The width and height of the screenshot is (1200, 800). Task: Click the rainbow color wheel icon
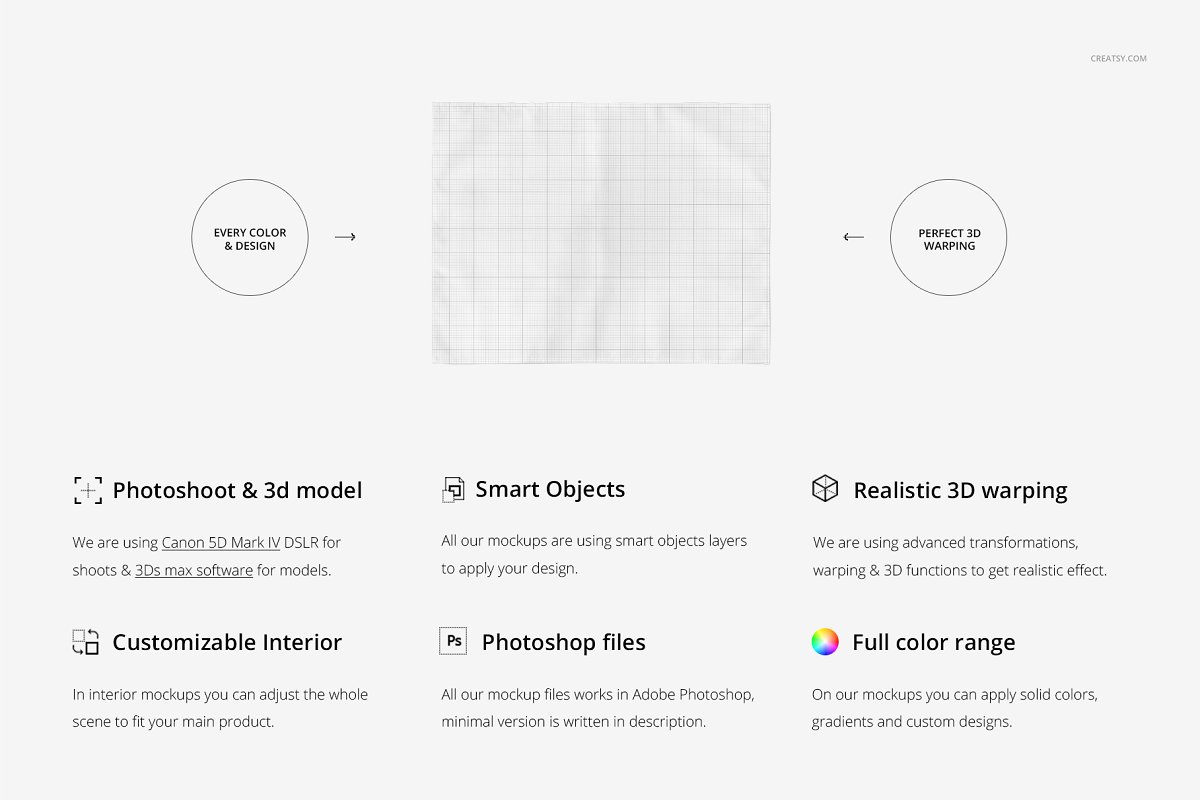click(825, 642)
